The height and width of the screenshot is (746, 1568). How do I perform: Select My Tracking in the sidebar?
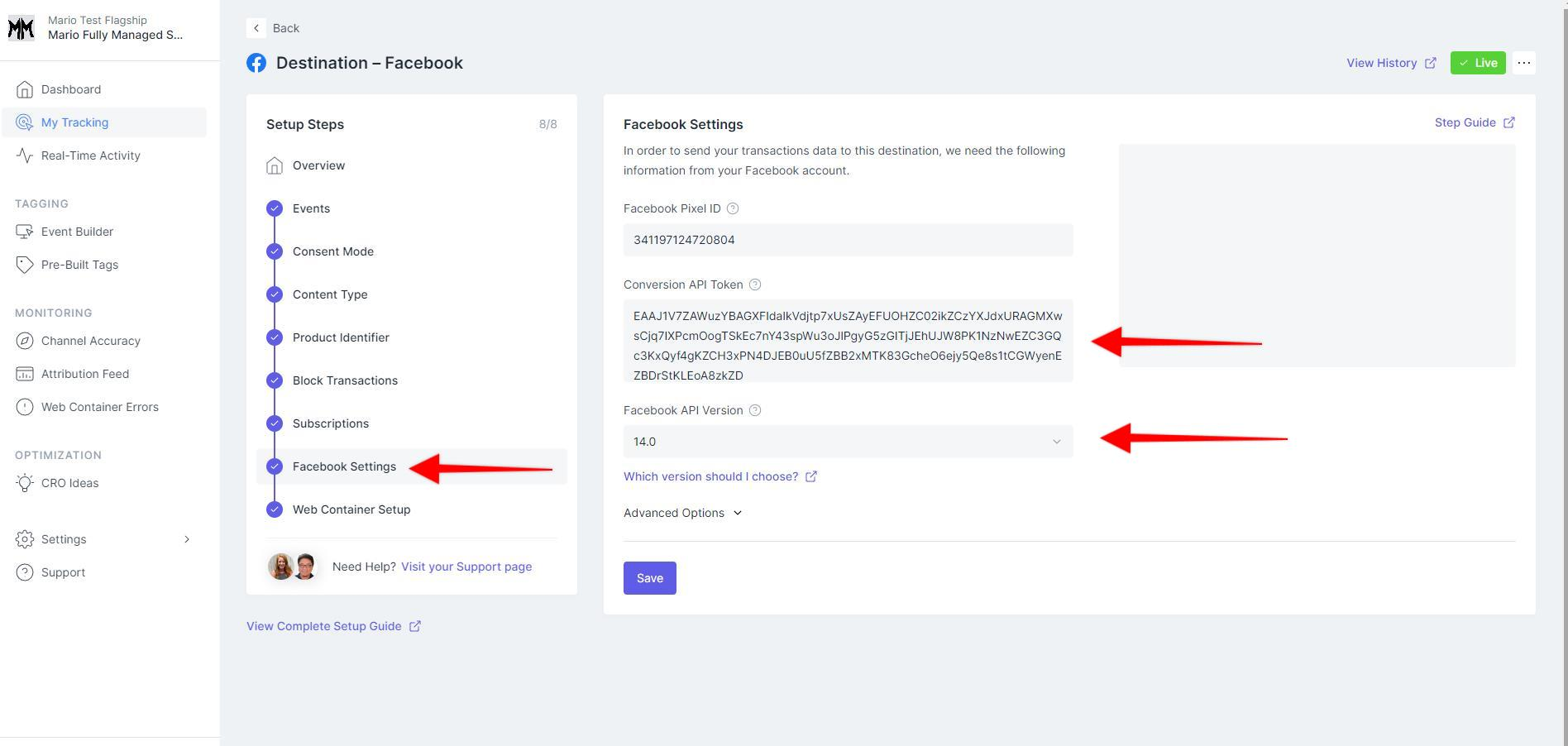(74, 122)
